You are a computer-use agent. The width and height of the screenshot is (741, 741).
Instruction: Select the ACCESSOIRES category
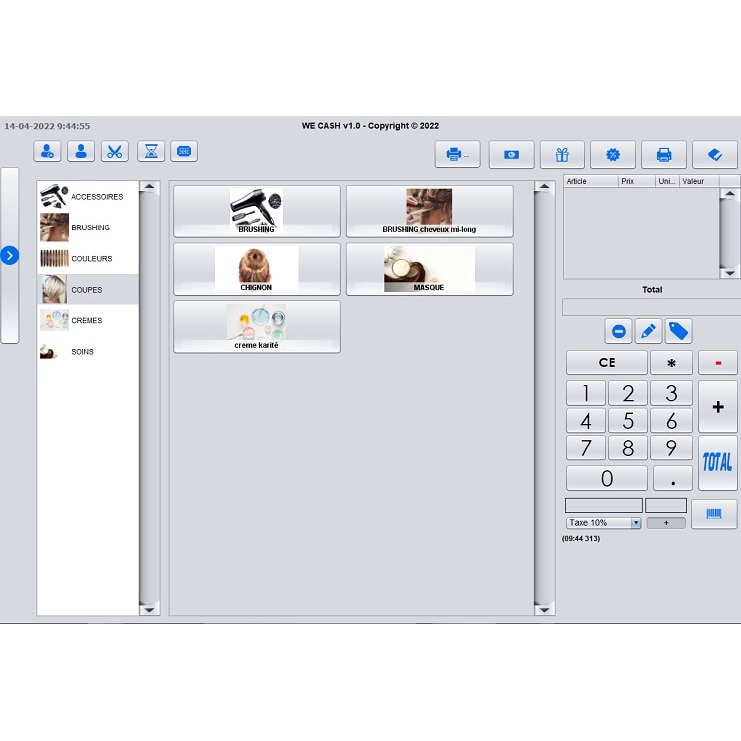(x=88, y=197)
